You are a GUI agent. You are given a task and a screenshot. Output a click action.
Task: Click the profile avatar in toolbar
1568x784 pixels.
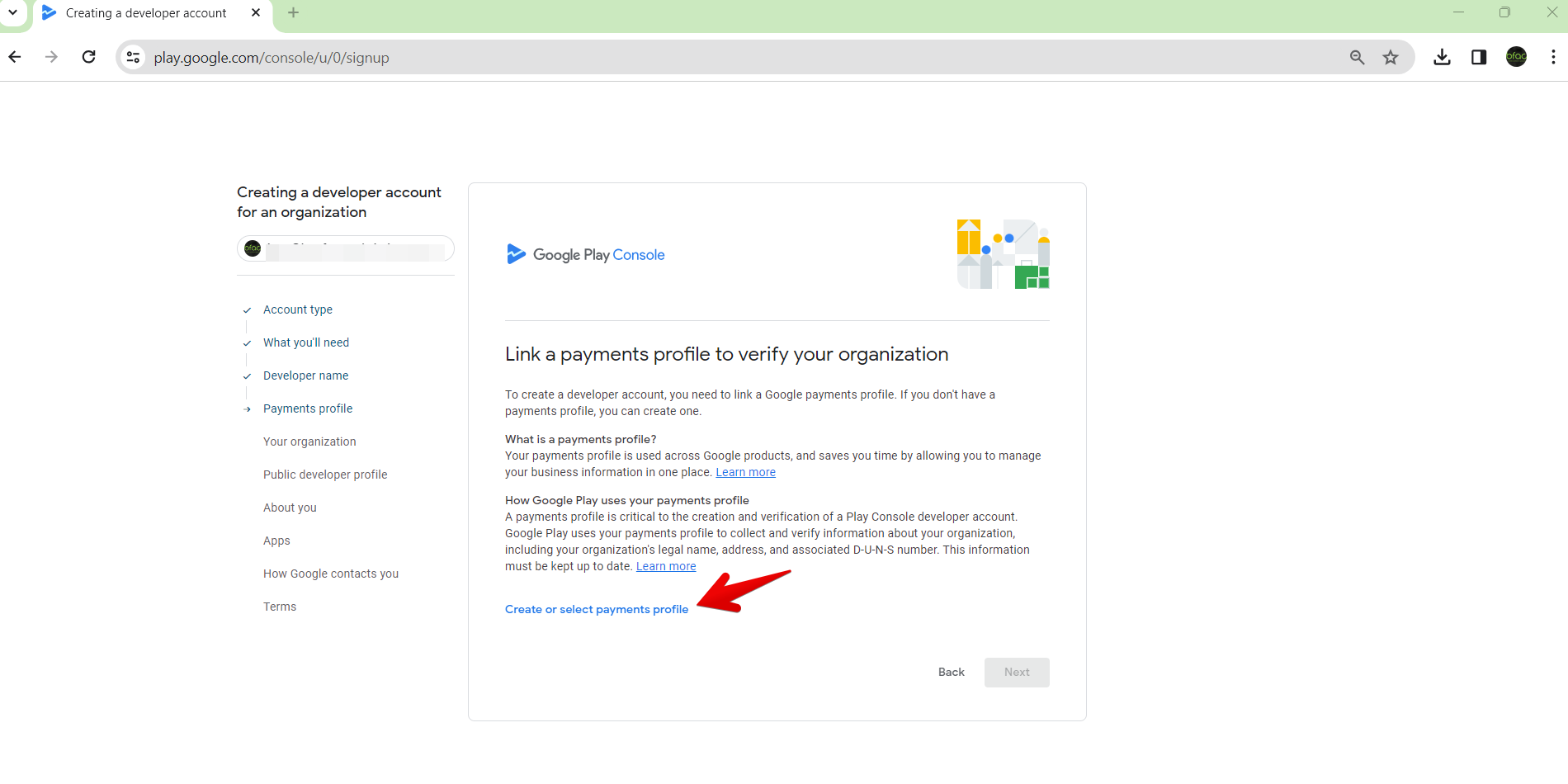coord(1516,57)
